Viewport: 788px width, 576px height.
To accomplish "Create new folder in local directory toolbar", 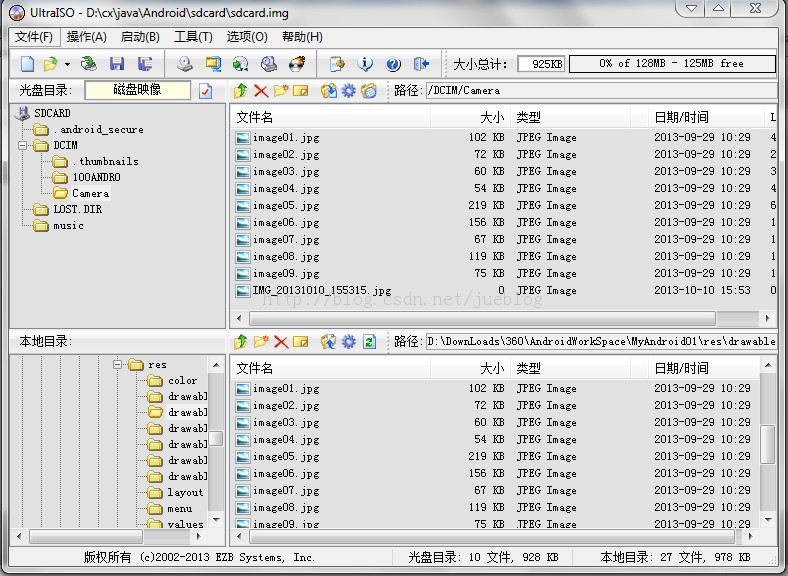I will coord(261,342).
